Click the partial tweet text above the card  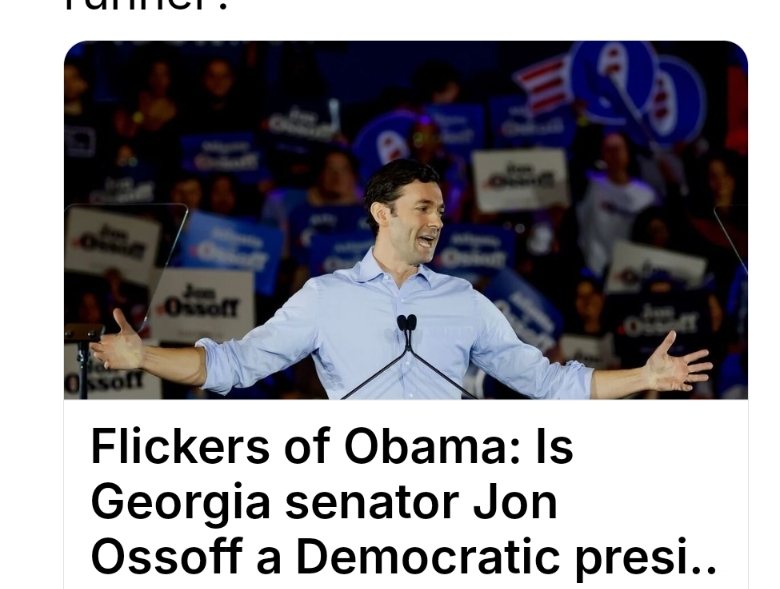(147, 6)
